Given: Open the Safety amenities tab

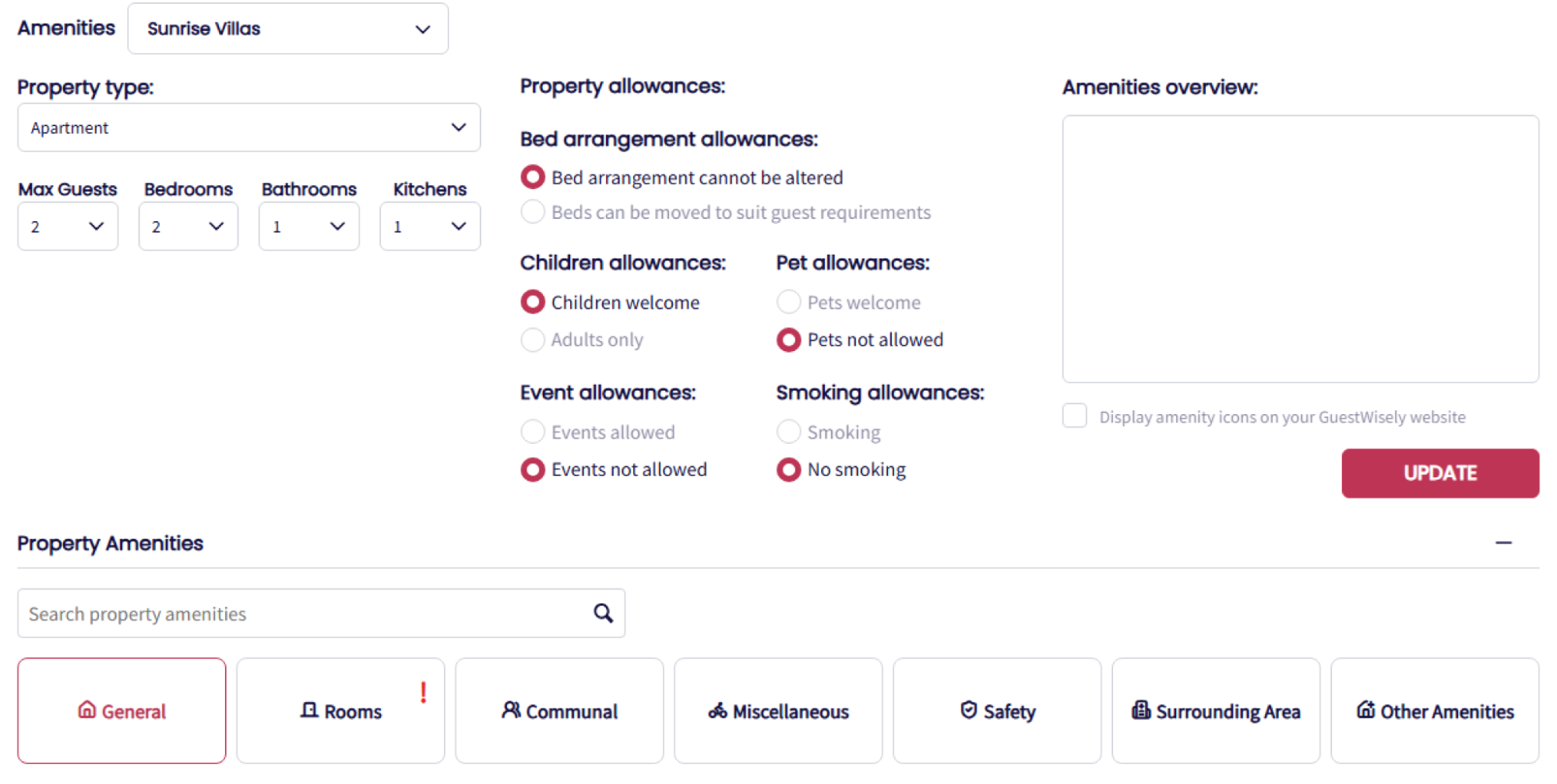Looking at the screenshot, I should click(x=997, y=711).
